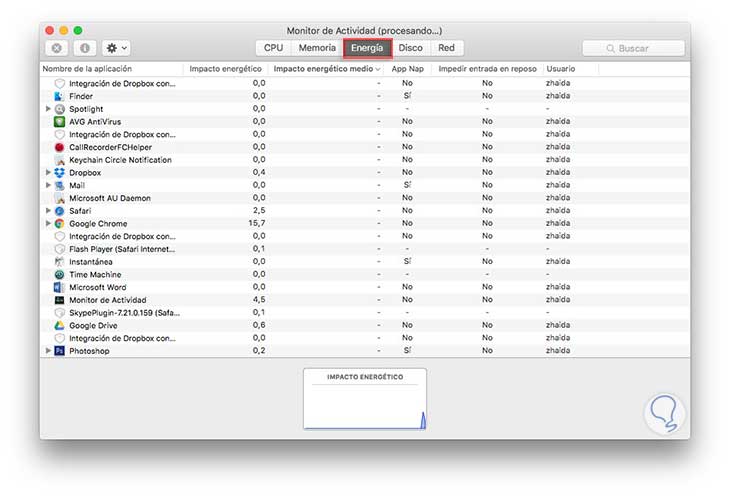Click the Monitor de Actividad icon
Screen dimensions: 730x496
point(59,300)
